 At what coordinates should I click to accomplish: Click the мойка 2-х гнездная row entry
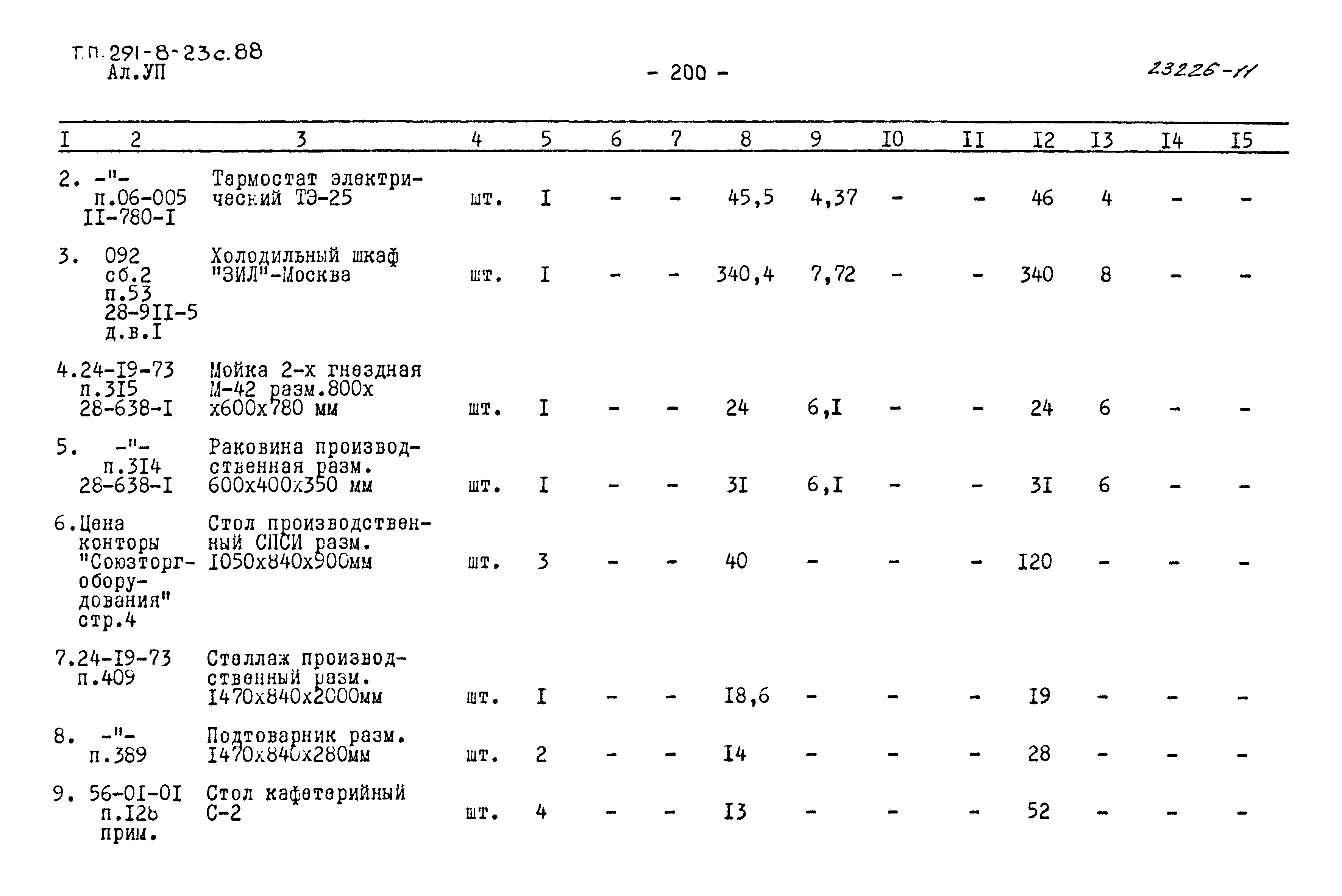pos(300,380)
